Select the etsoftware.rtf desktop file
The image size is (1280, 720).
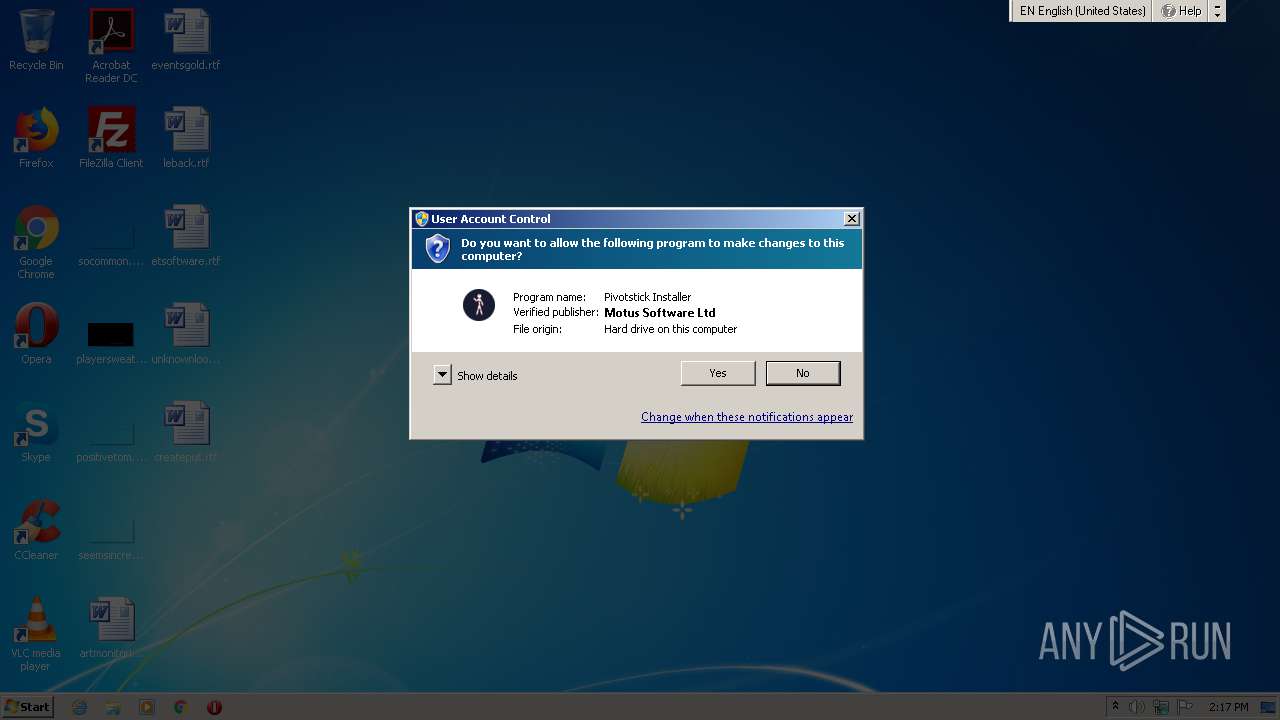click(186, 236)
